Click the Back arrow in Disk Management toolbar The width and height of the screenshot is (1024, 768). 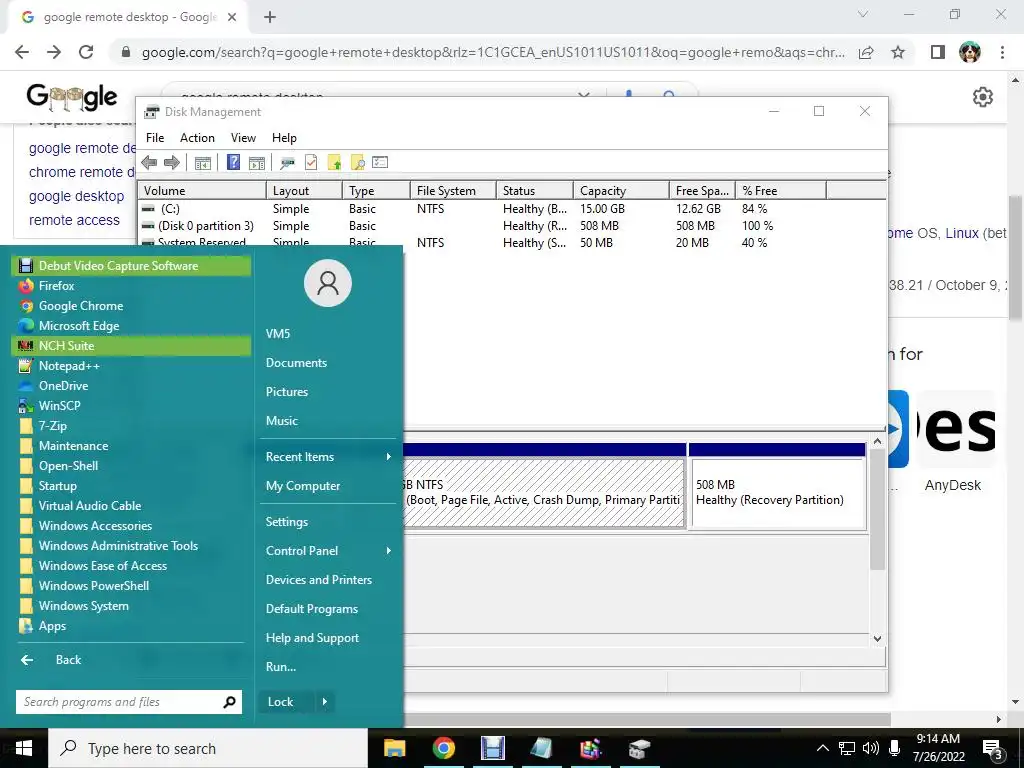(x=149, y=163)
